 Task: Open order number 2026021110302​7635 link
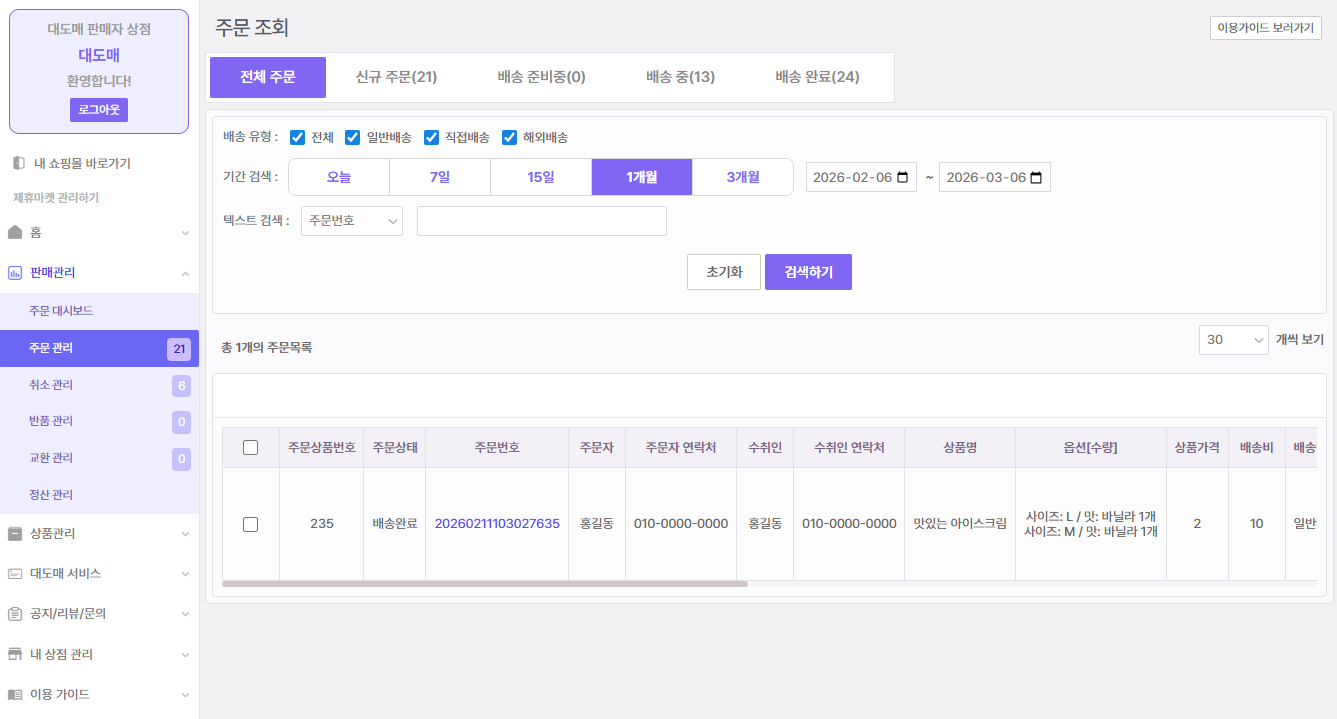pos(497,524)
